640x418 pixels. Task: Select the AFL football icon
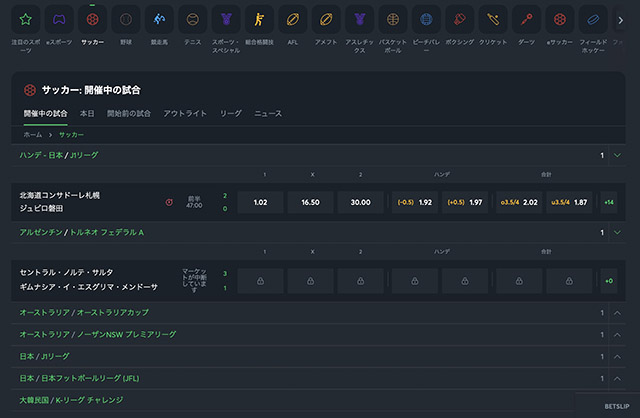(x=293, y=19)
